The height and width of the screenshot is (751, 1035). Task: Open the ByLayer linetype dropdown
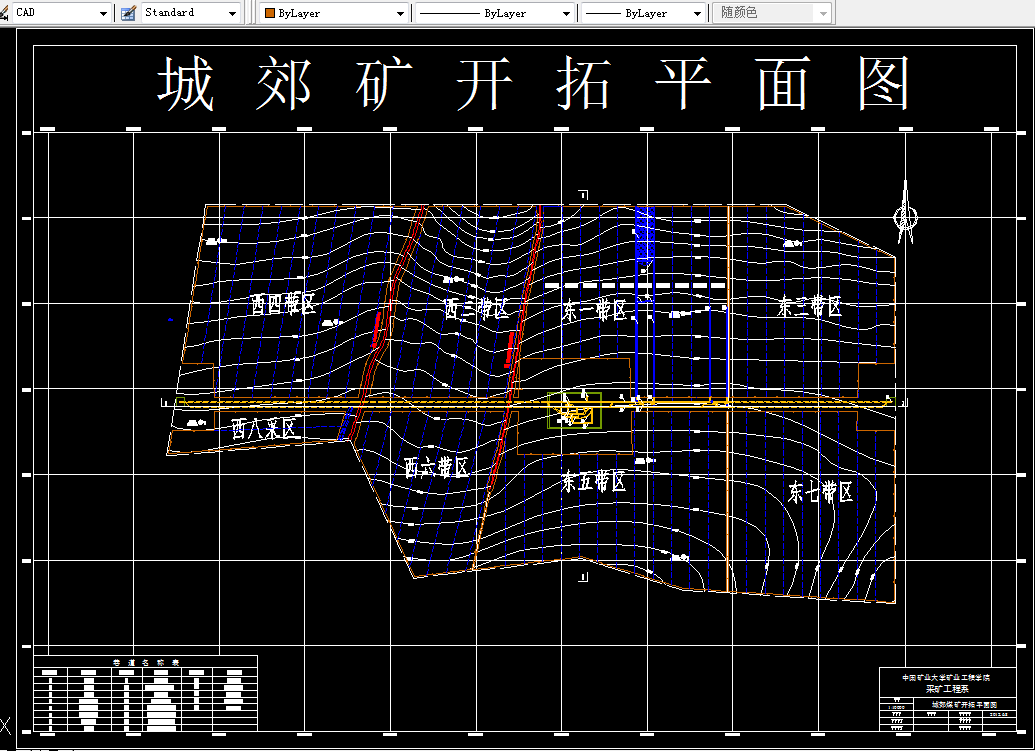(x=568, y=13)
